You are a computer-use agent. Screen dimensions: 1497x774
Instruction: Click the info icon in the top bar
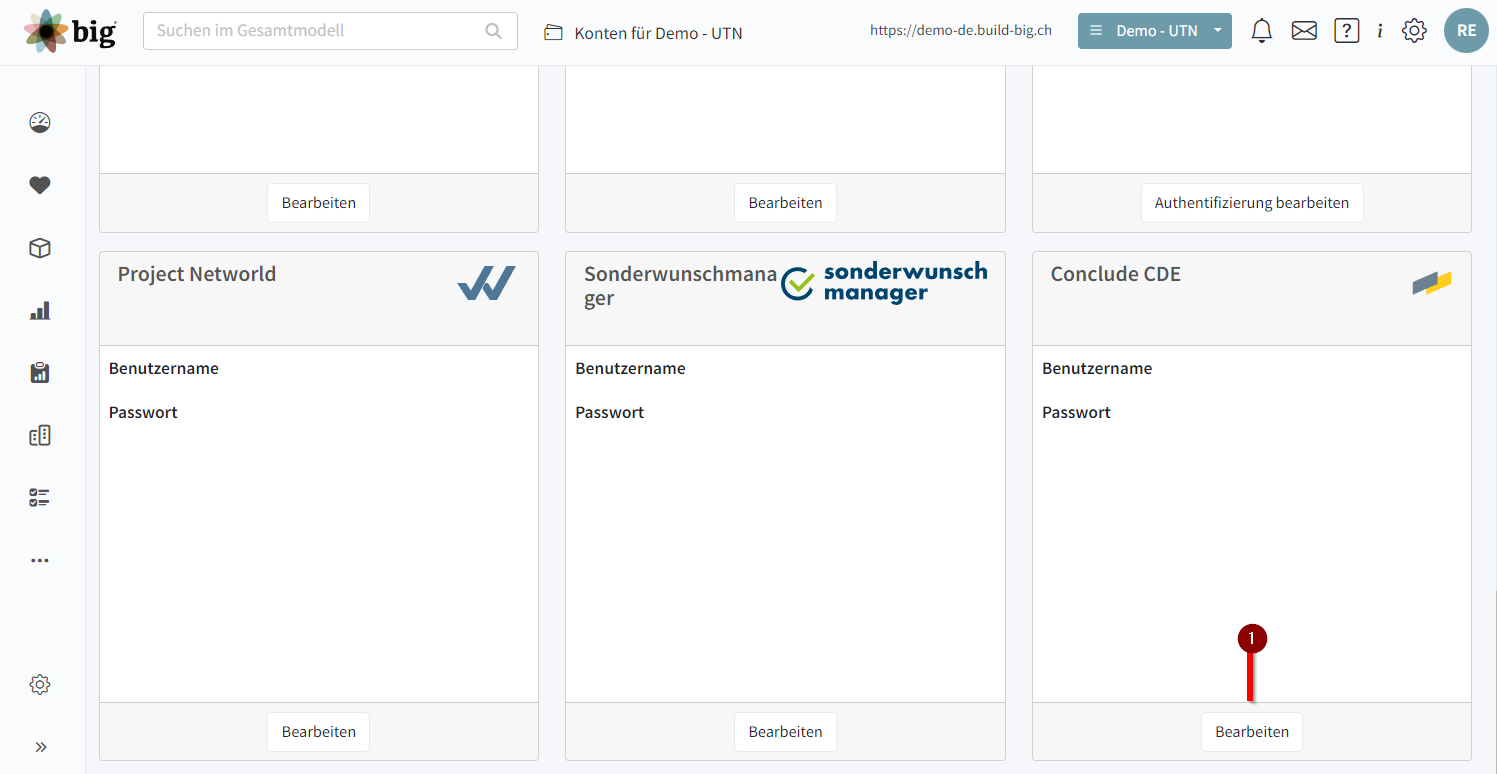1380,30
